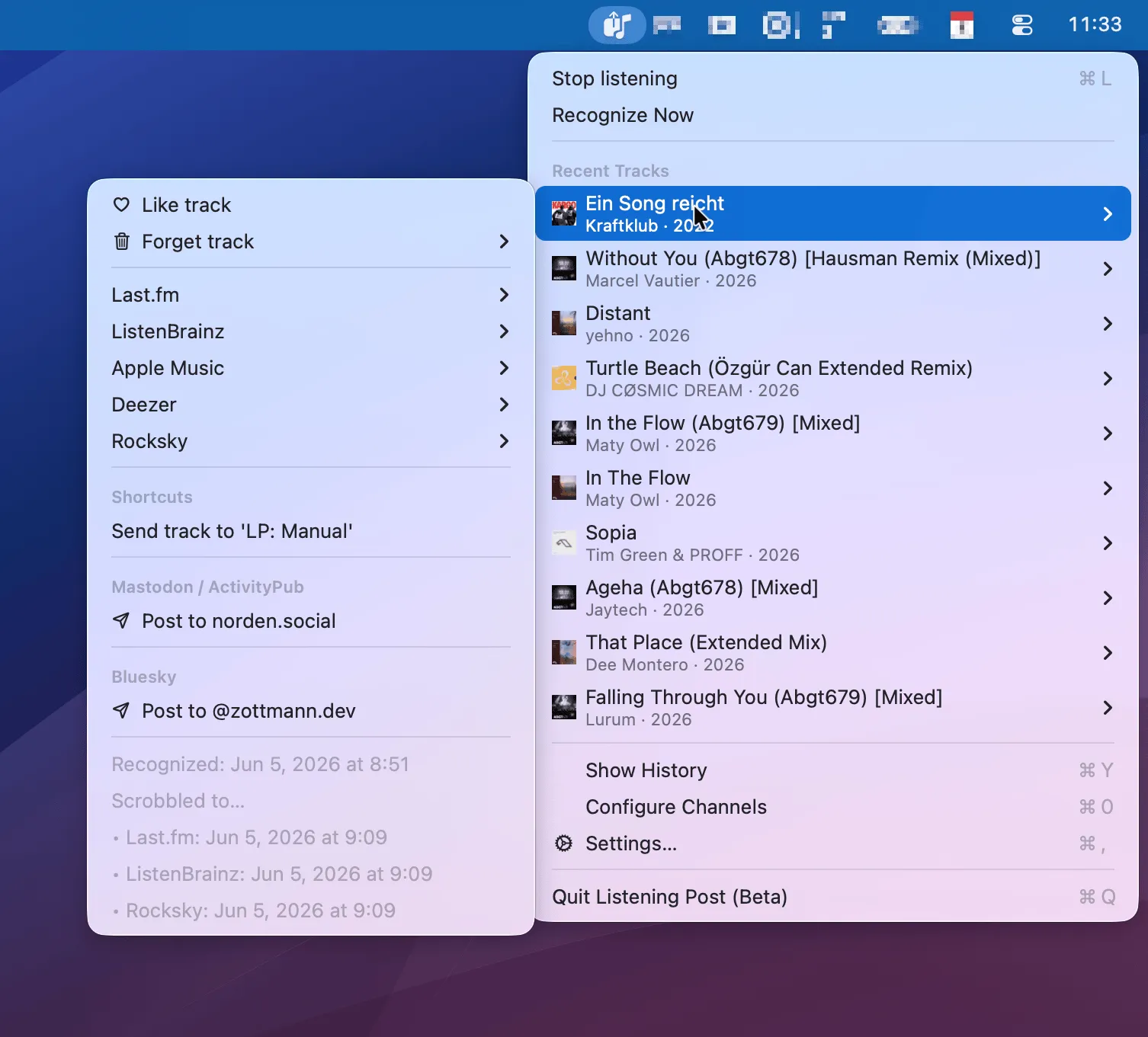Click the red calendar icon in the menu bar
The width and height of the screenshot is (1148, 1037).
[962, 25]
